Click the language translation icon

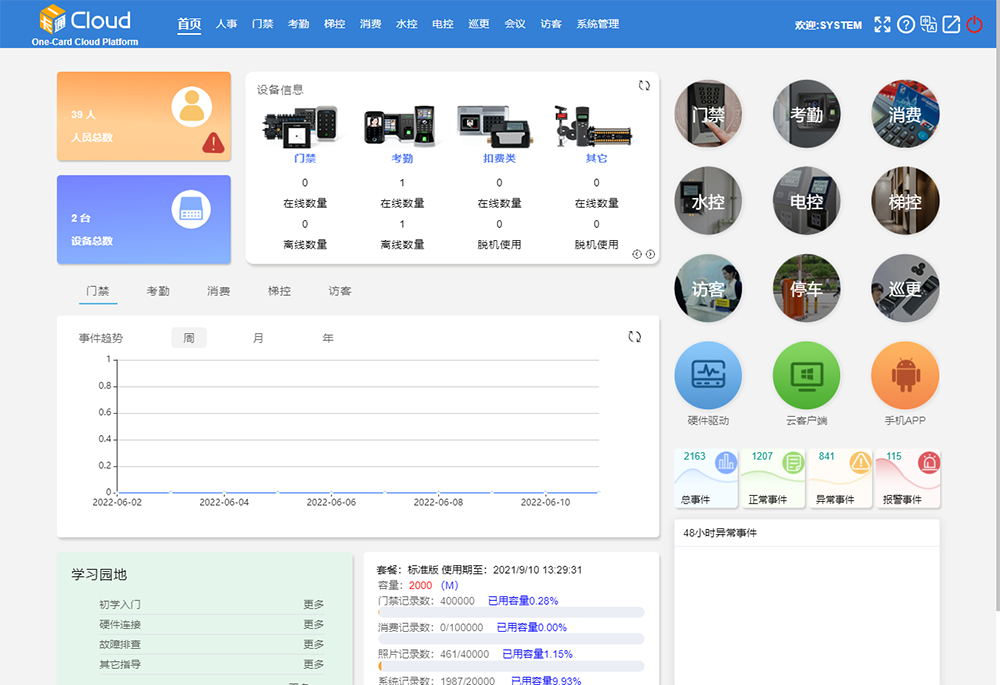click(929, 25)
